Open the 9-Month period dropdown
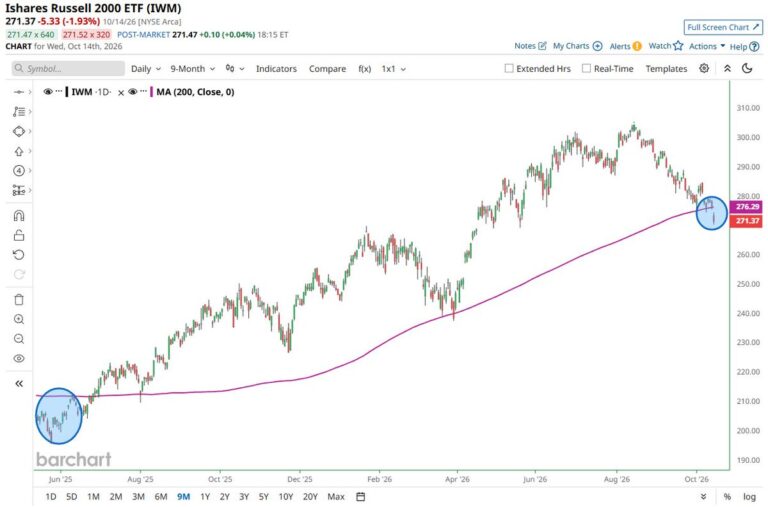The height and width of the screenshot is (507, 768). 192,69
